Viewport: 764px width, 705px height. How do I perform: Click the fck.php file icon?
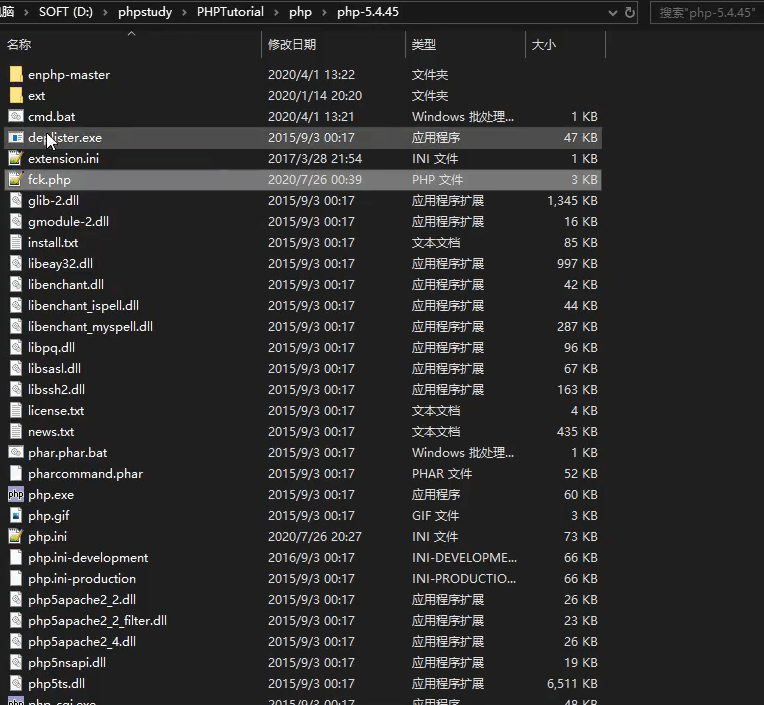pos(16,179)
